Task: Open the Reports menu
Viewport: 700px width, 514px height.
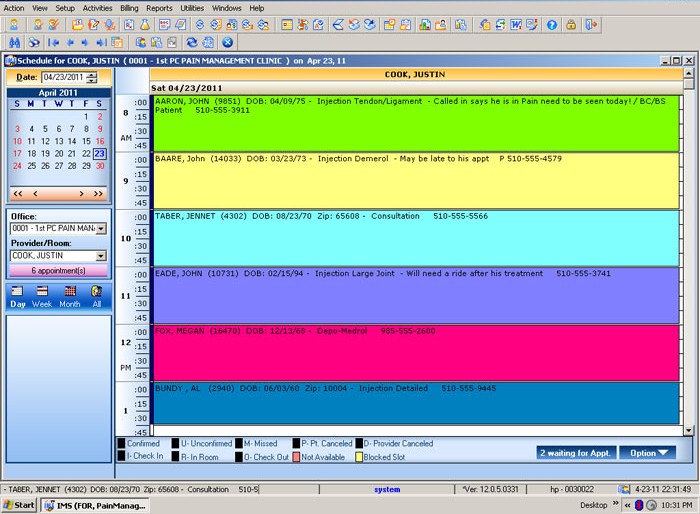Action: [x=159, y=8]
